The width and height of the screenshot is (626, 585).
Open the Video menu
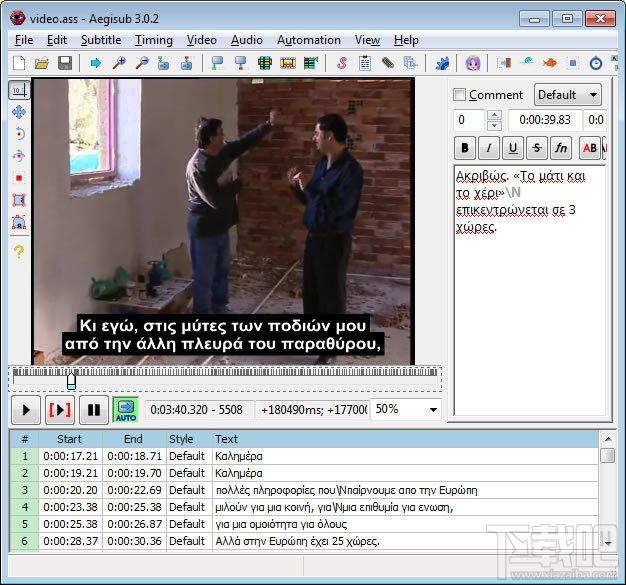pos(202,40)
